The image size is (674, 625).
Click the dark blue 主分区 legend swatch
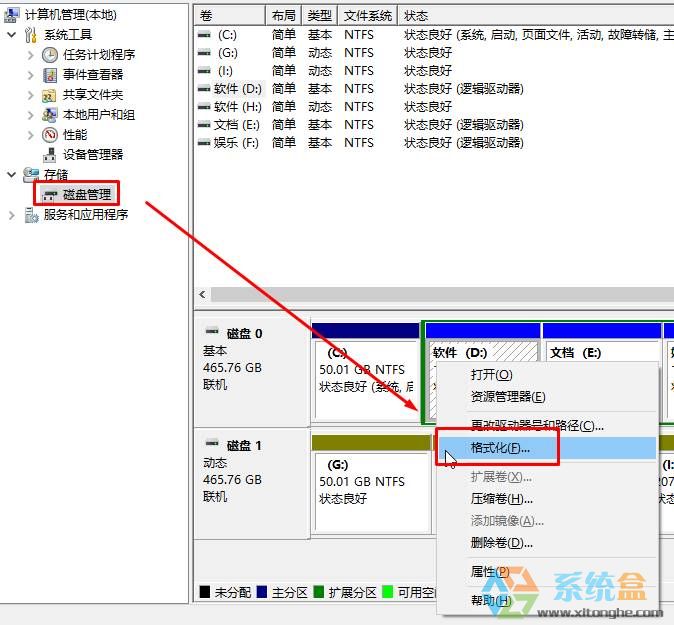pyautogui.click(x=261, y=591)
